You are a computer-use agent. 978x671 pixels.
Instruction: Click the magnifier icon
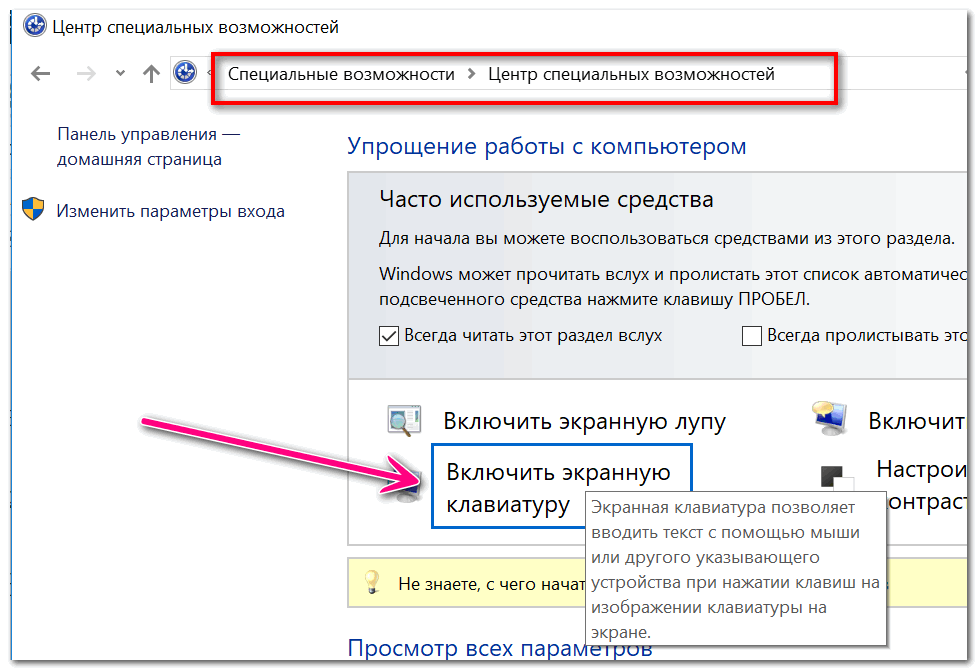pyautogui.click(x=404, y=420)
